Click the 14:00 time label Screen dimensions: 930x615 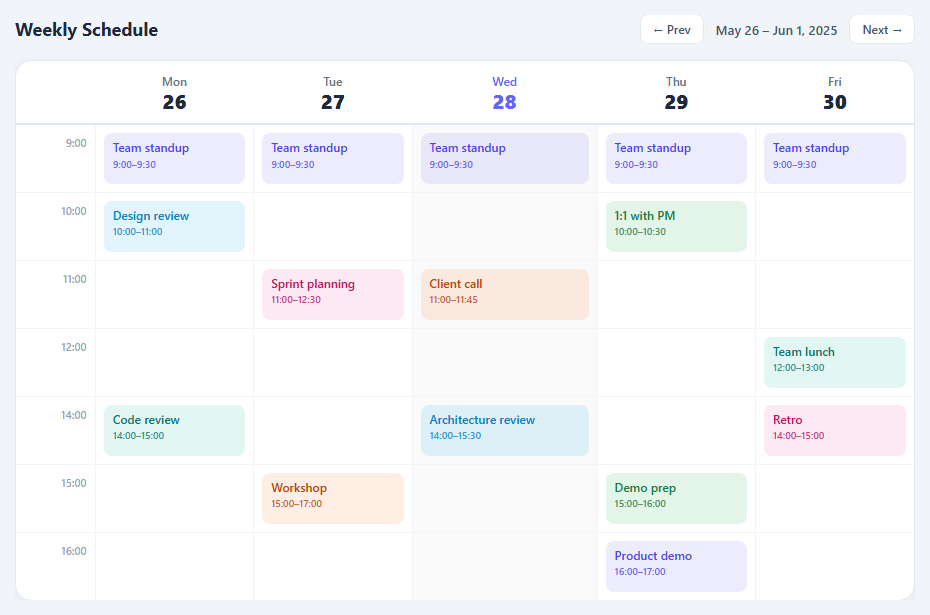click(x=74, y=415)
